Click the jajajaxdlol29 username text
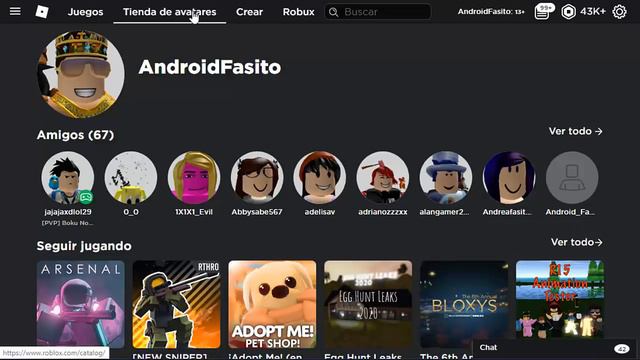This screenshot has height=360, width=640. click(x=68, y=212)
